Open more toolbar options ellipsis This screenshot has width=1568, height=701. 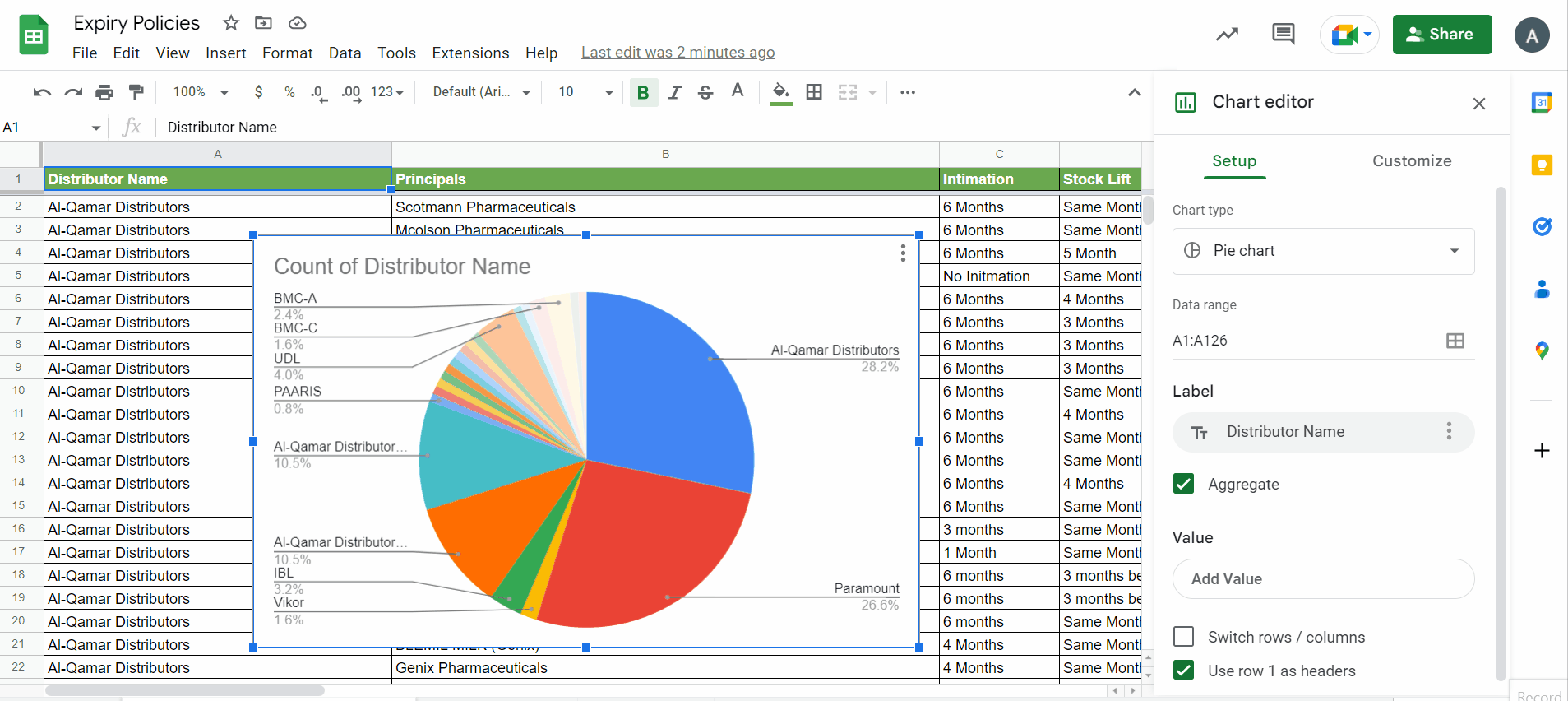tap(908, 92)
